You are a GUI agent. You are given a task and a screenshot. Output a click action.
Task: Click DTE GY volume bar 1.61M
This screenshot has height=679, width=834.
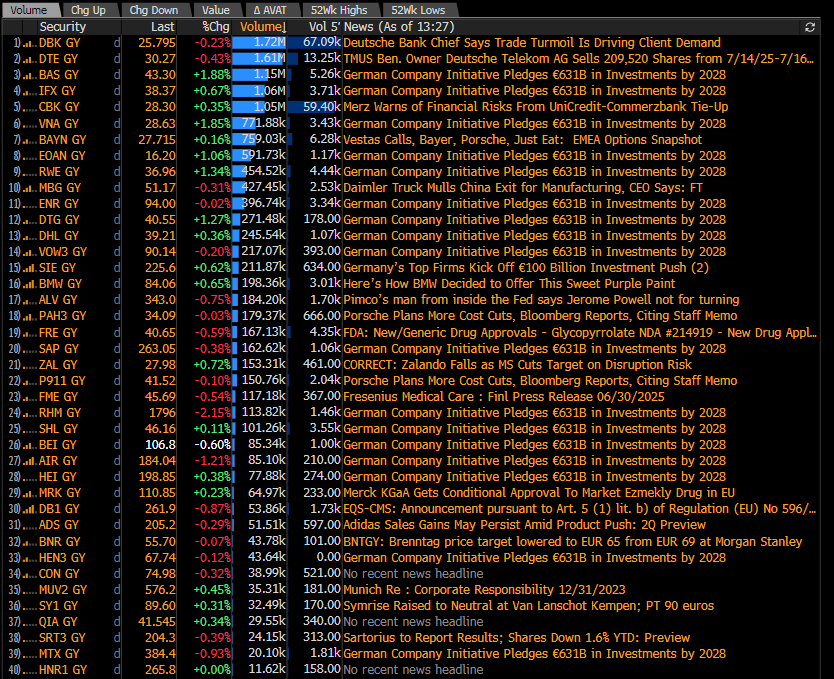[x=260, y=59]
